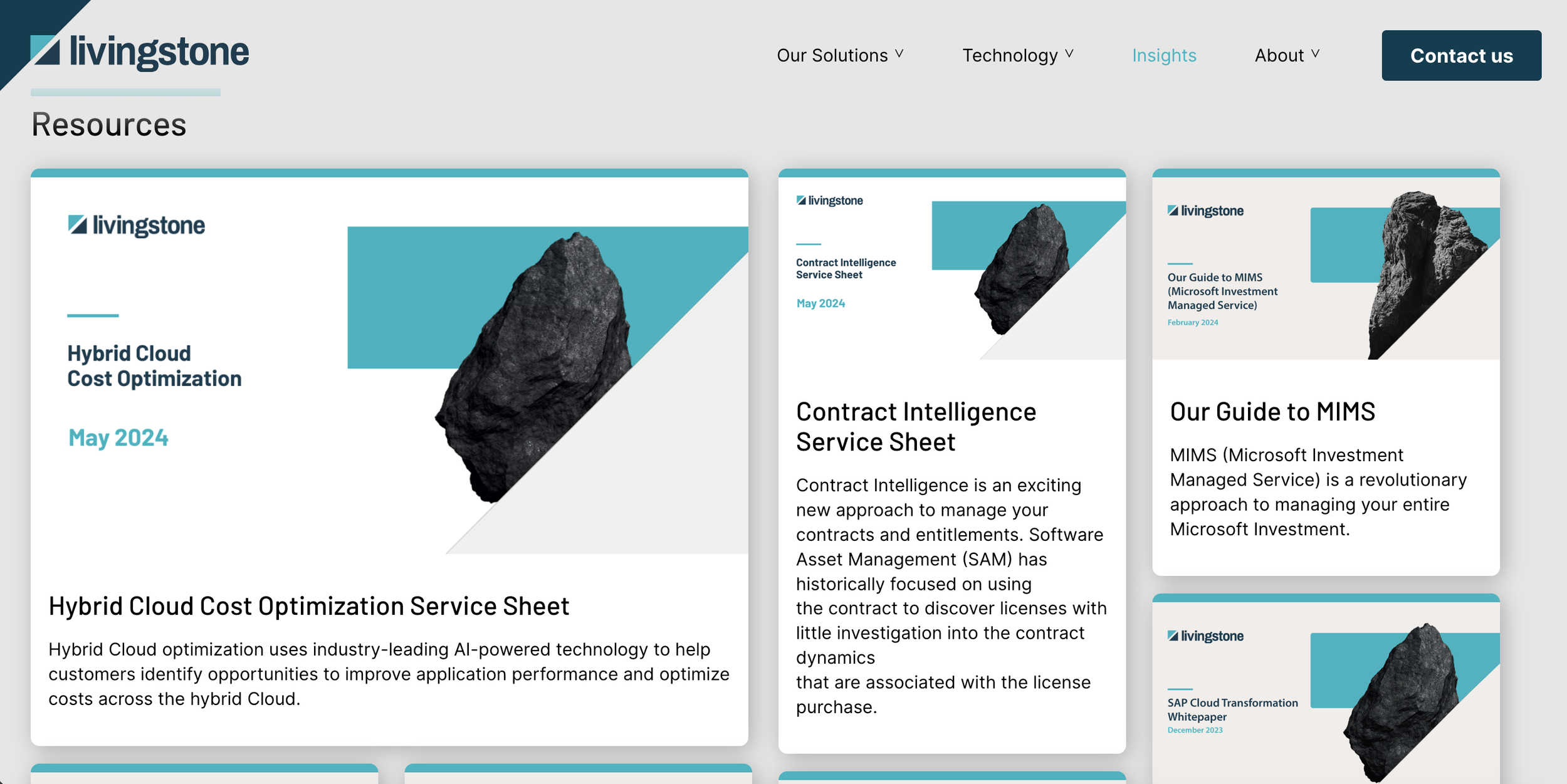This screenshot has height=784, width=1567.
Task: Click the Livingstone logo on MIMS guide cover
Action: (x=1205, y=211)
